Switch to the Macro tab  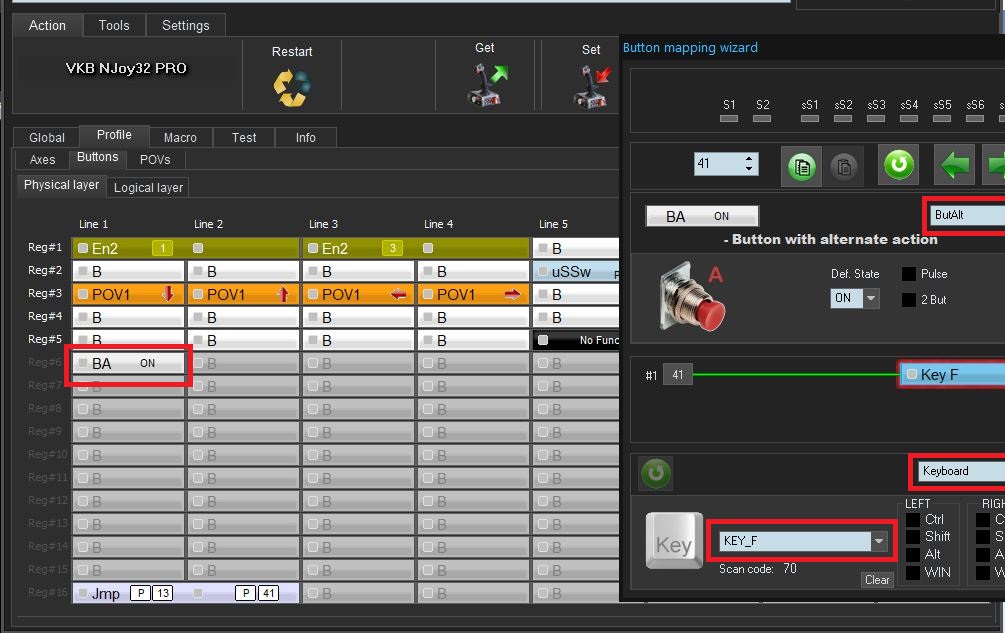180,137
